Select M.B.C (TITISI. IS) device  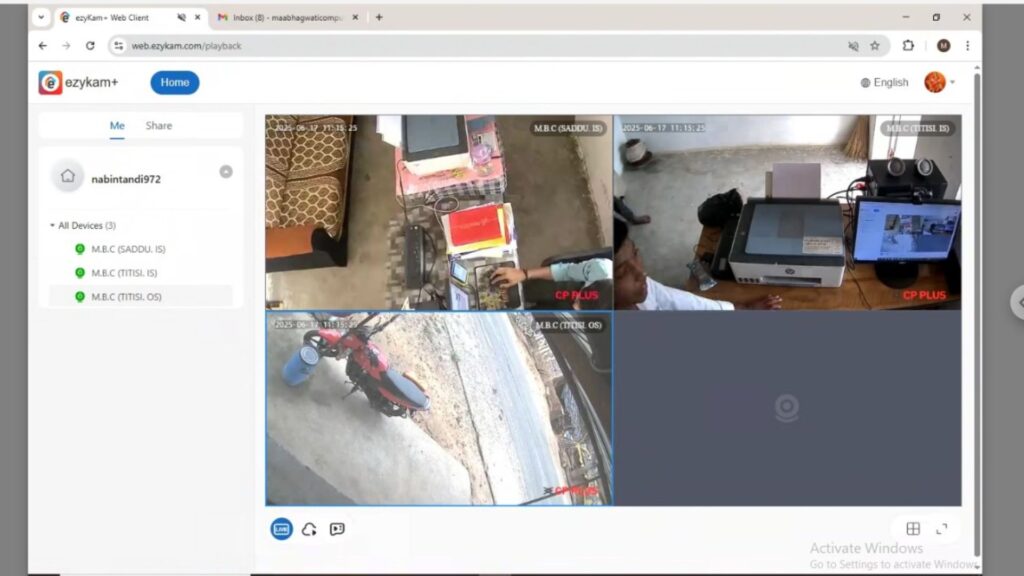pyautogui.click(x=124, y=273)
